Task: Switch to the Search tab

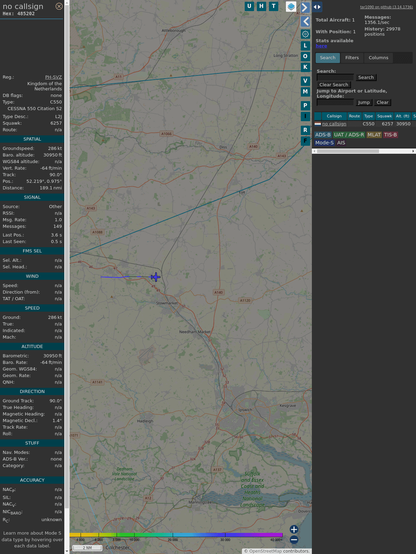Action: [x=328, y=58]
